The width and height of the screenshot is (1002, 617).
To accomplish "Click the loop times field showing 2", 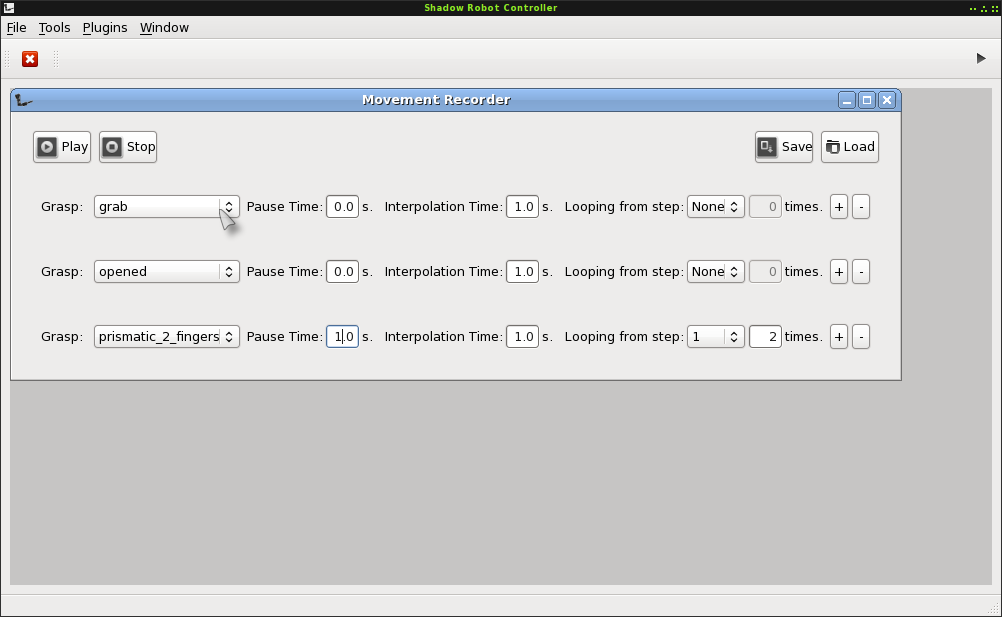I will click(x=765, y=337).
